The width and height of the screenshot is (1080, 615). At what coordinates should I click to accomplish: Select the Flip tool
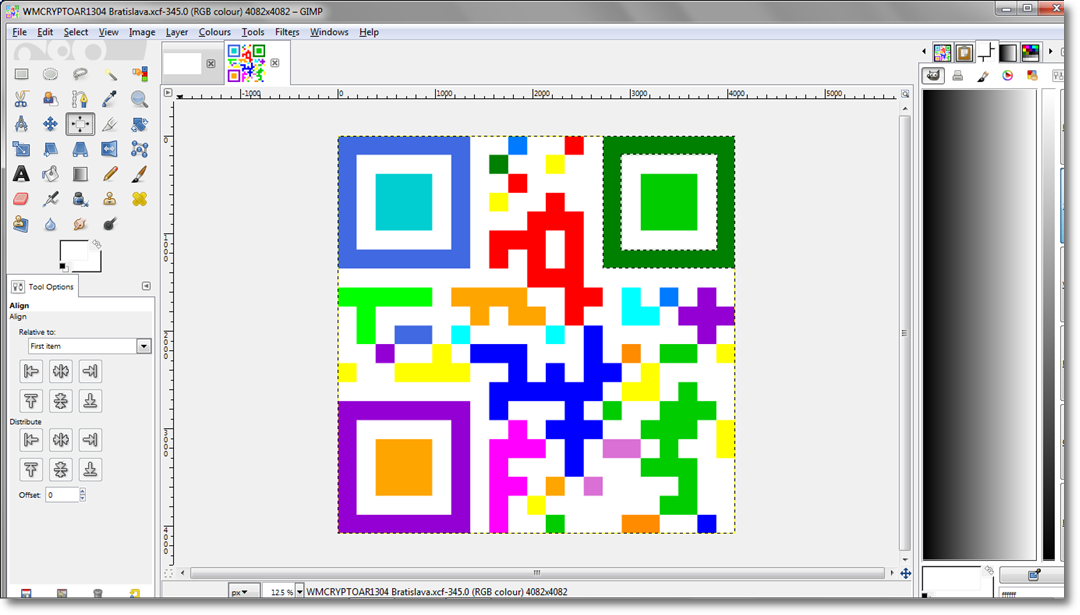click(110, 149)
